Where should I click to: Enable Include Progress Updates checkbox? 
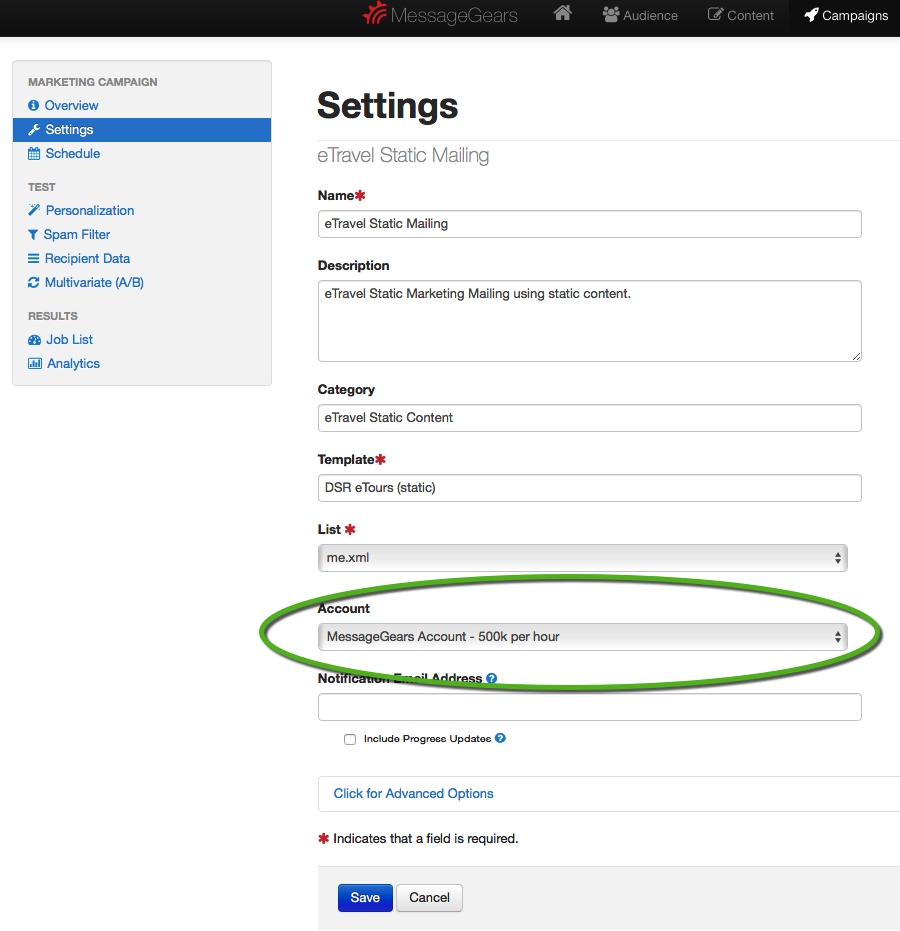pos(350,739)
